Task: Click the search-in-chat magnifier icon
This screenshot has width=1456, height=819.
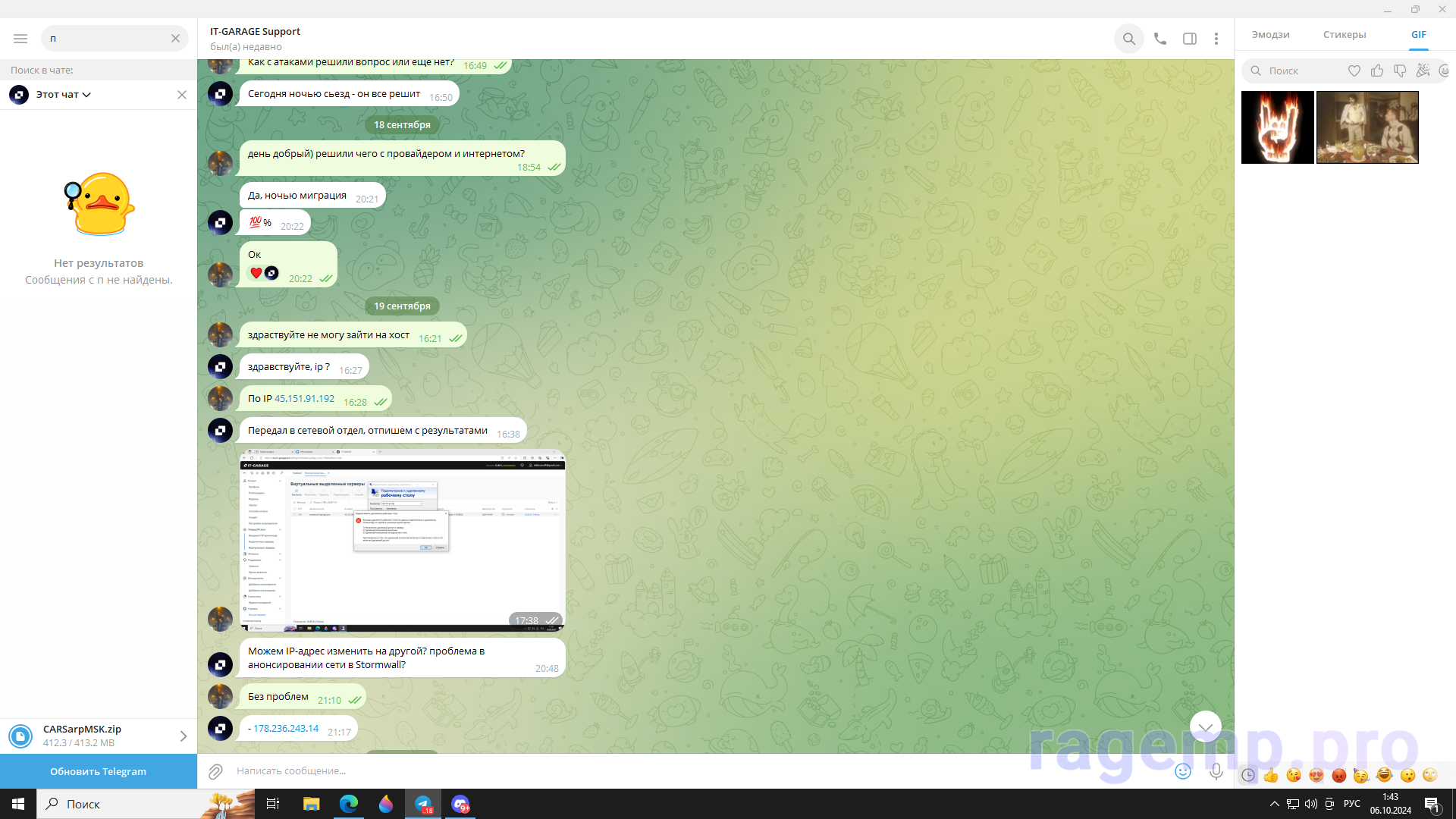Action: [1128, 39]
